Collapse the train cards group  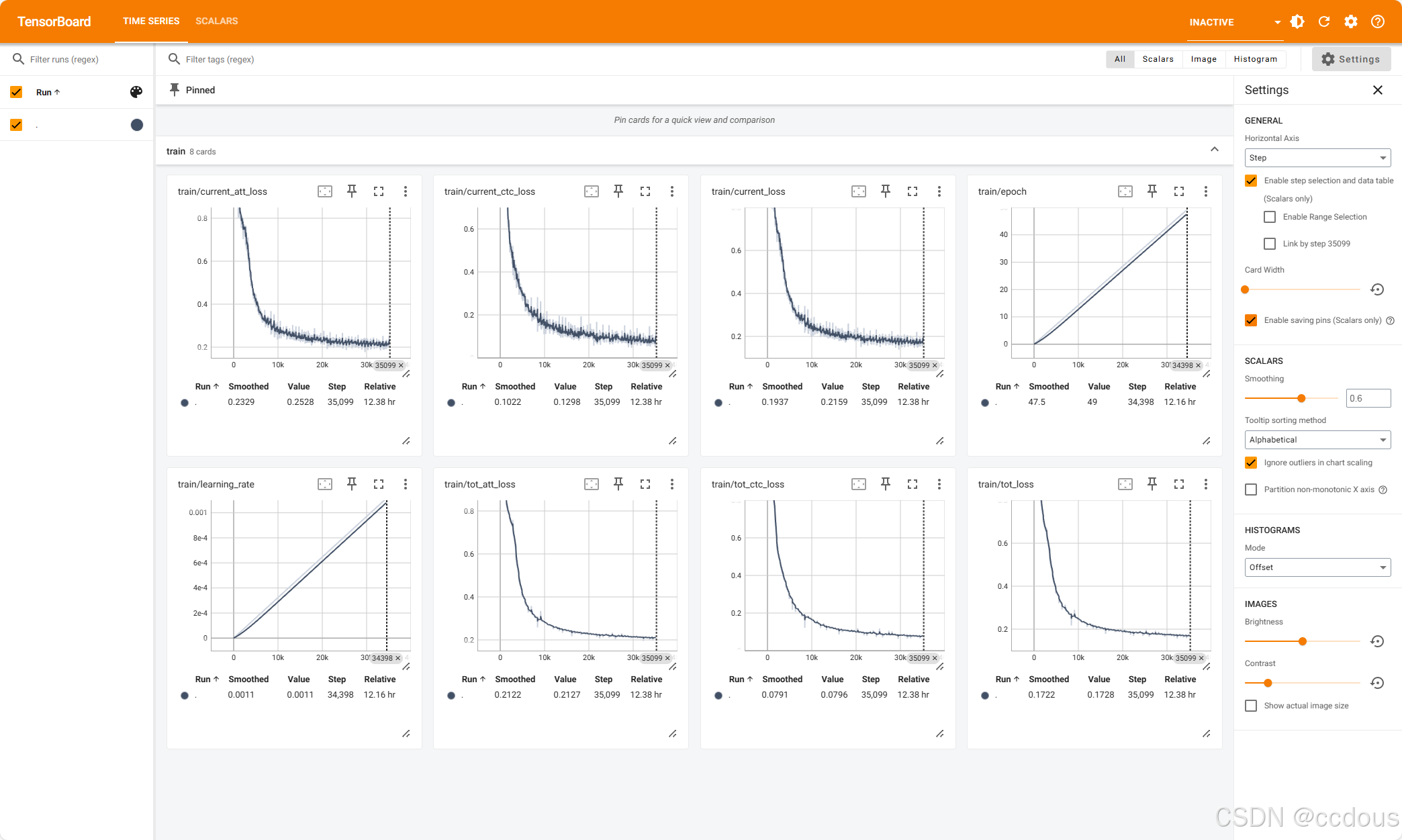[1215, 150]
